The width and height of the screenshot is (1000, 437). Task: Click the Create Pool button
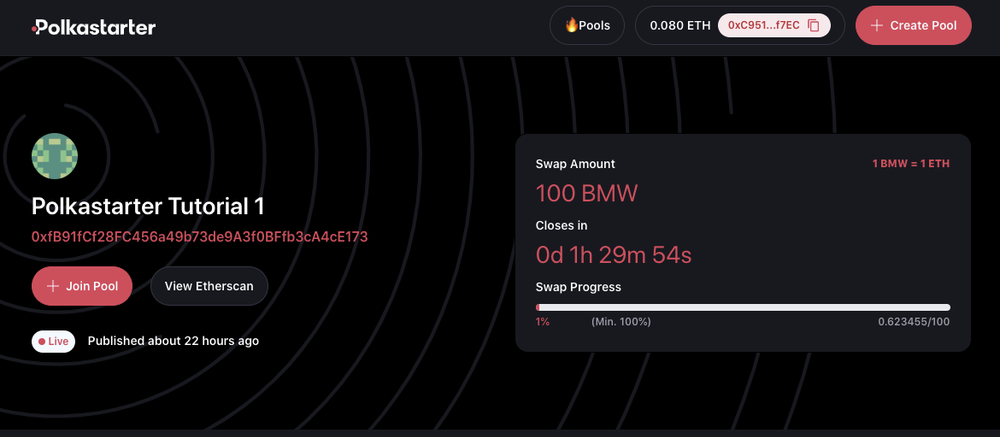pyautogui.click(x=913, y=26)
